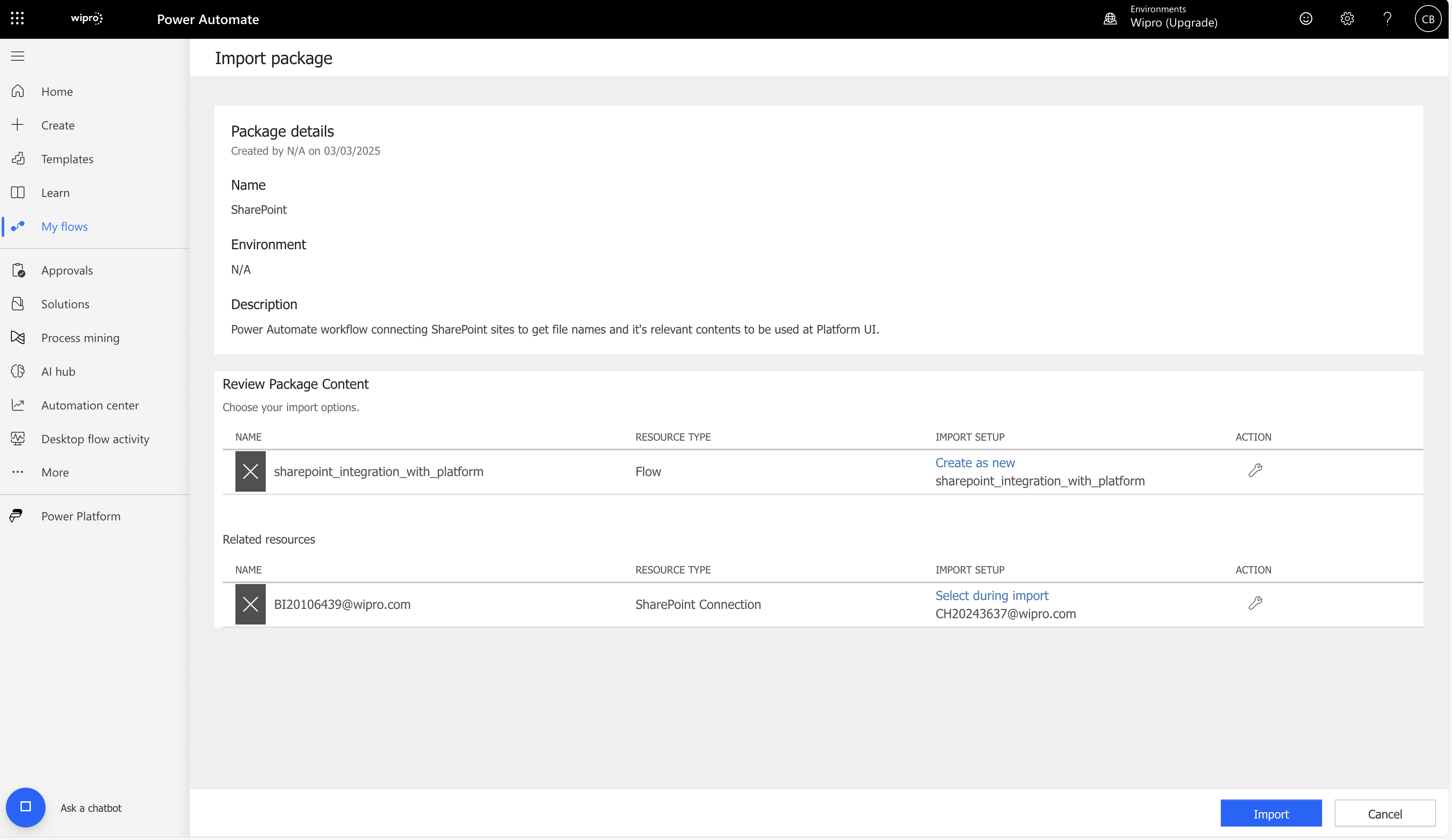Viewport: 1452px width, 840px height.
Task: Click the Solutions icon in sidebar
Action: click(x=18, y=304)
